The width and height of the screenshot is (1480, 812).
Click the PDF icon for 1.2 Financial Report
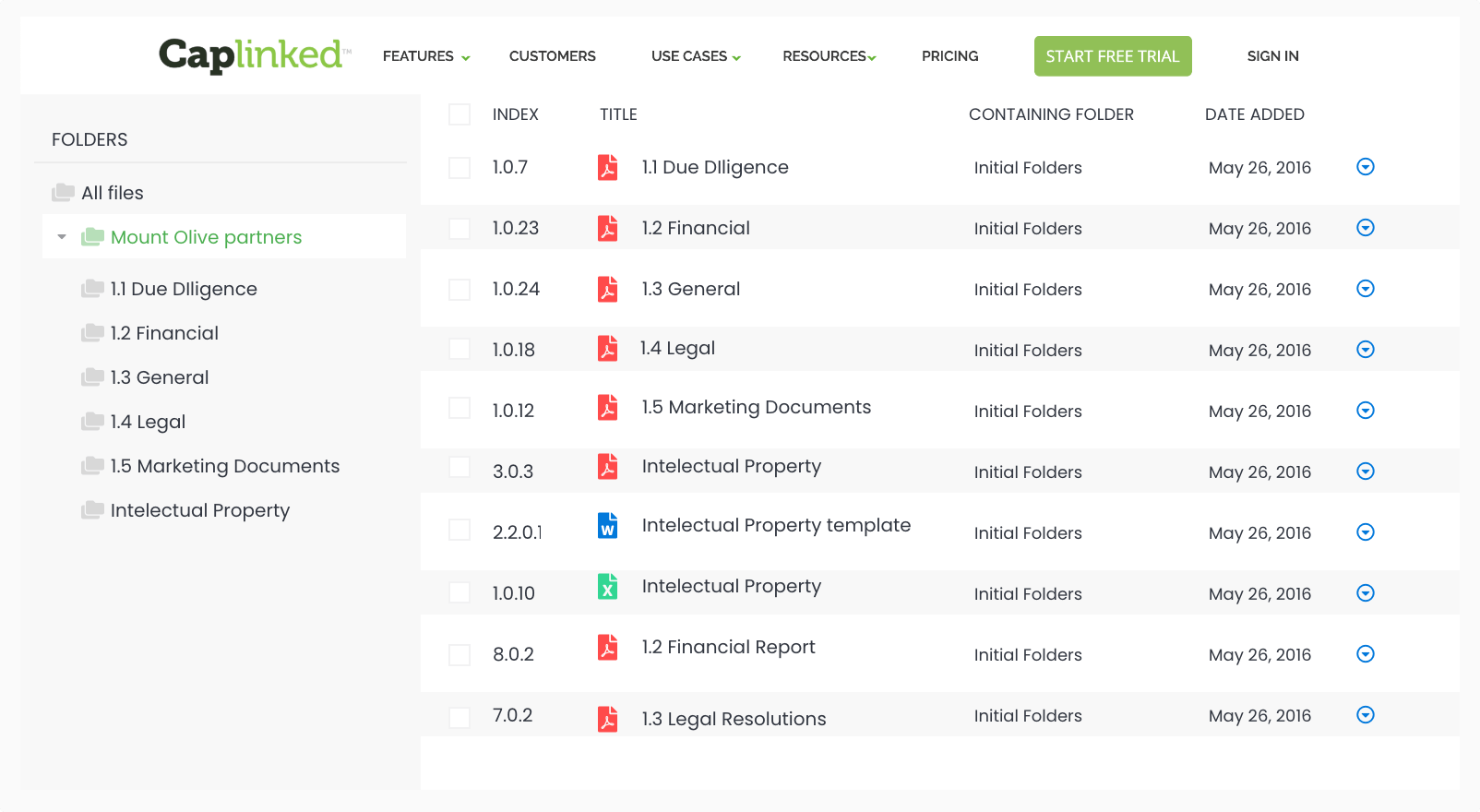click(607, 648)
